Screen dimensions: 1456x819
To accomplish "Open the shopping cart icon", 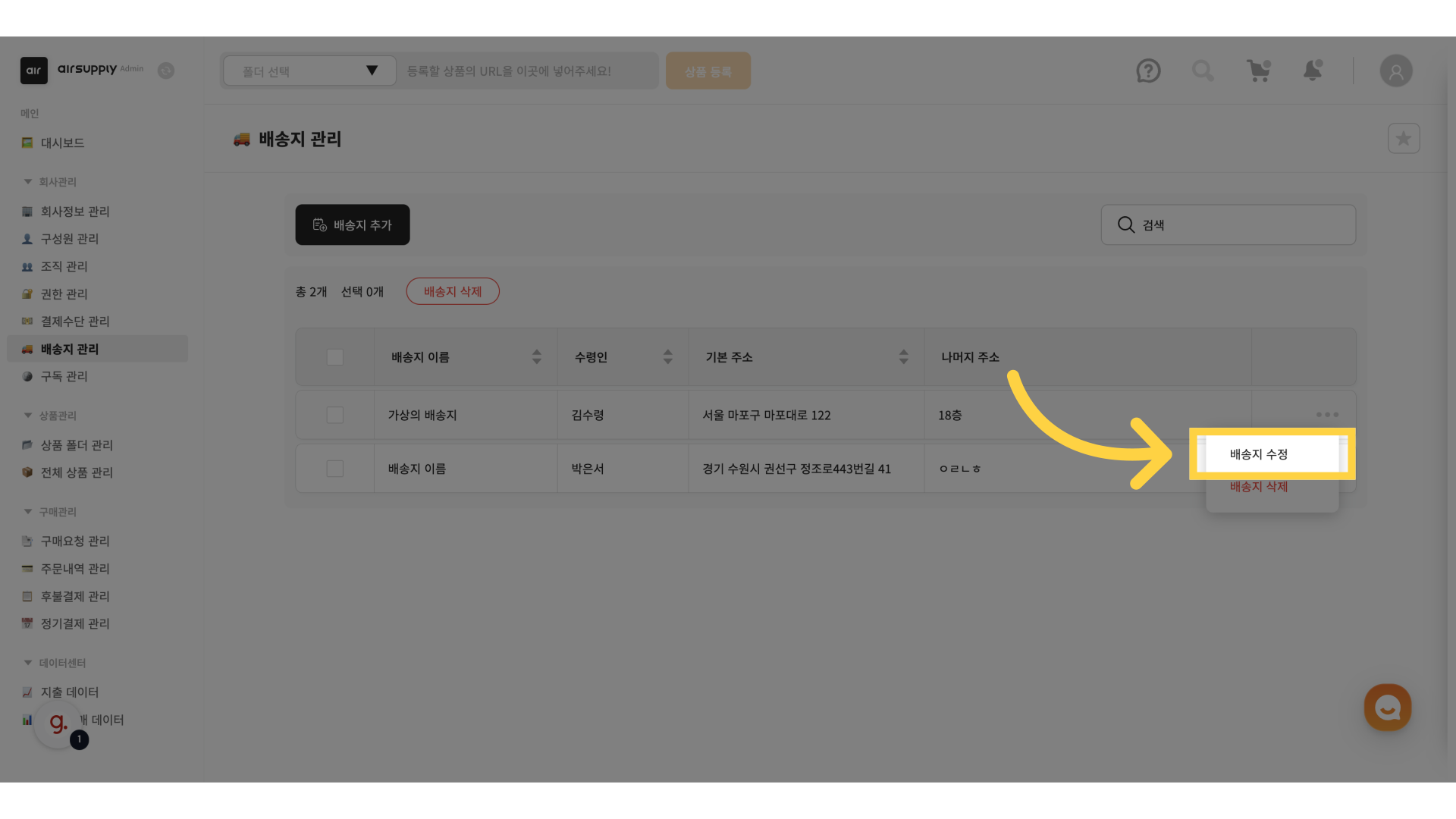I will pos(1259,71).
